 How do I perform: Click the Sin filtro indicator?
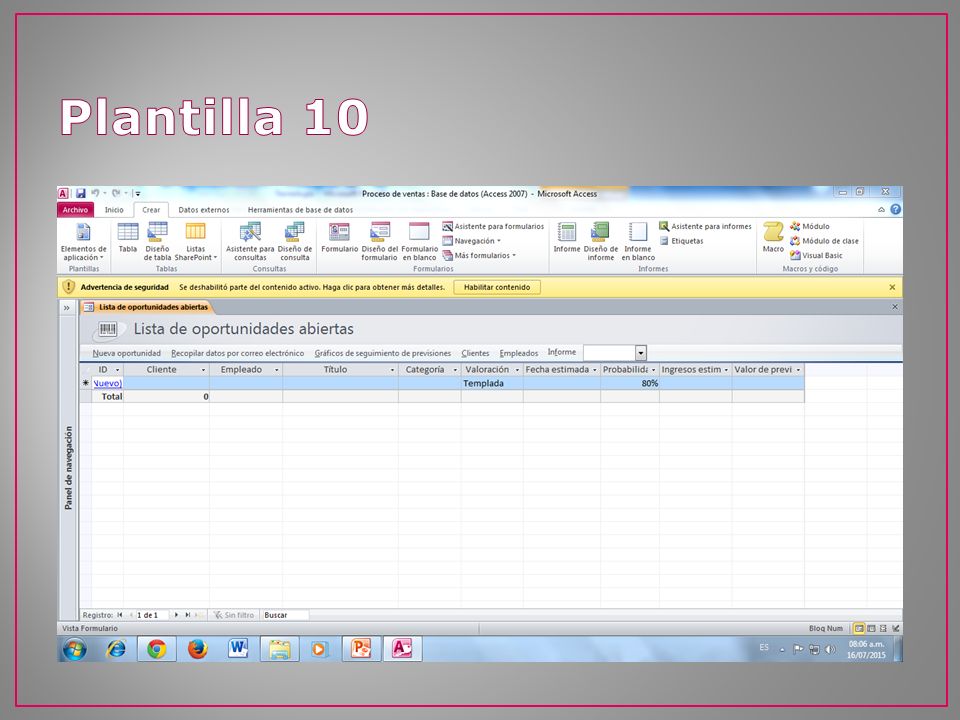(233, 615)
